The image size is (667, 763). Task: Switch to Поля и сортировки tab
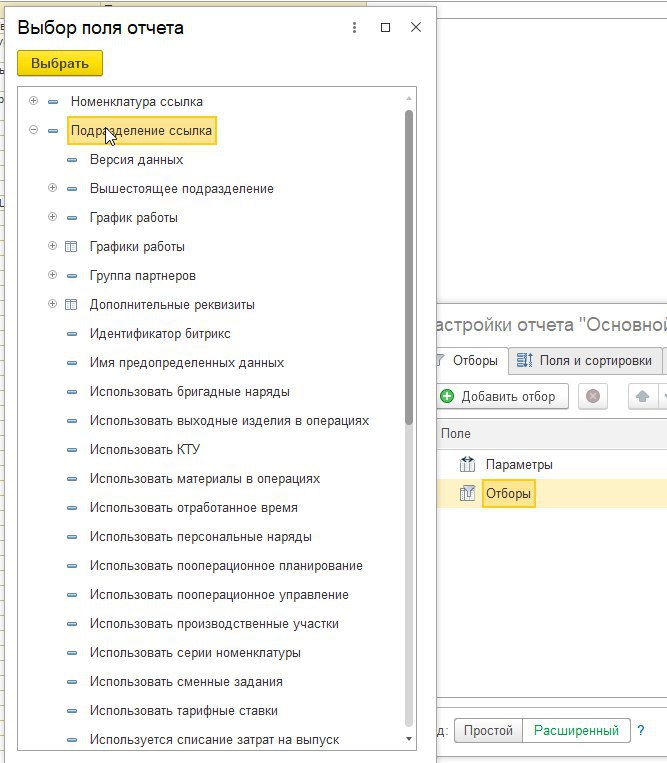pos(585,361)
